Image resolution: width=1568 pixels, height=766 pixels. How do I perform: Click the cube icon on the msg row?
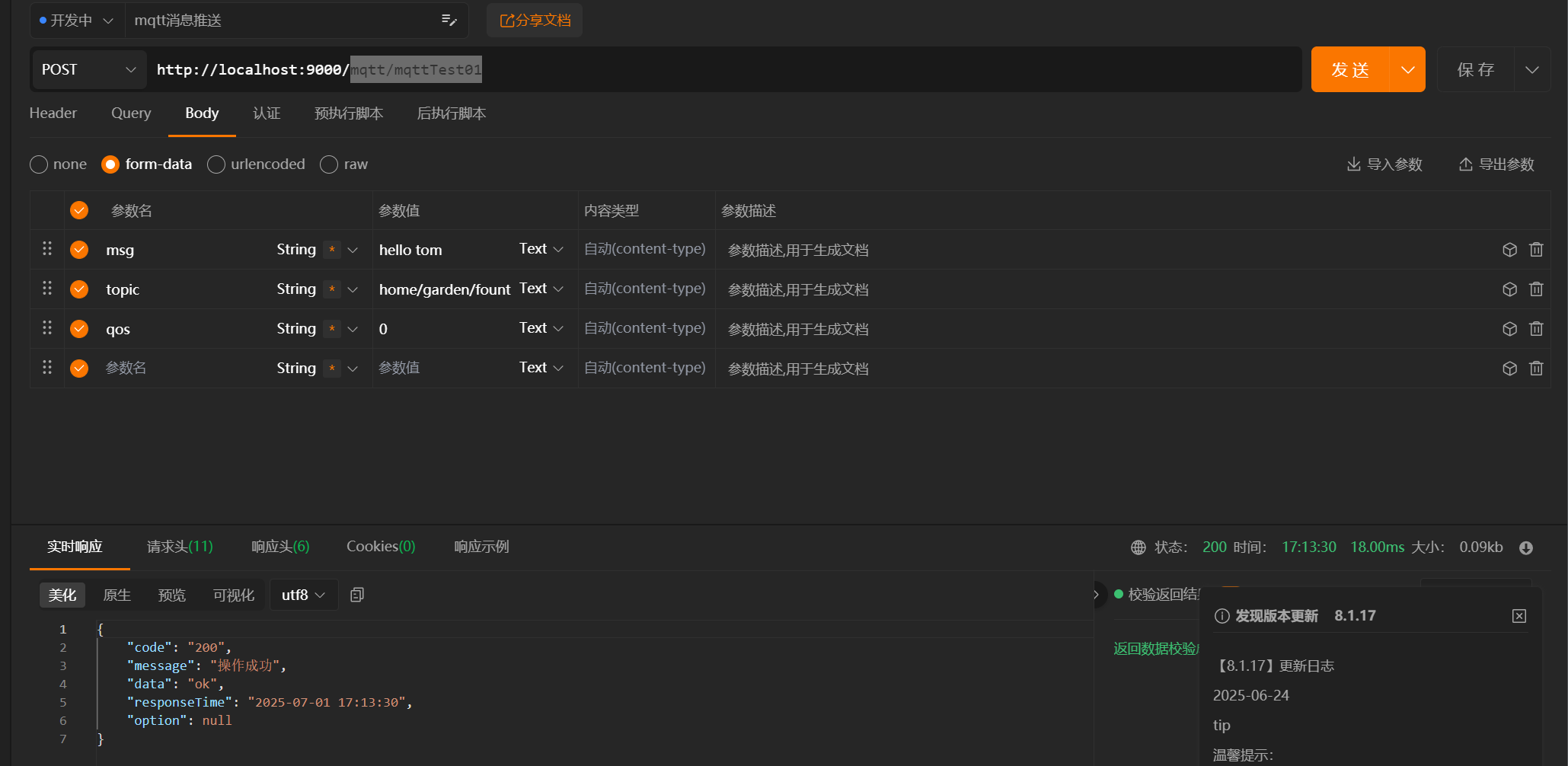point(1510,250)
